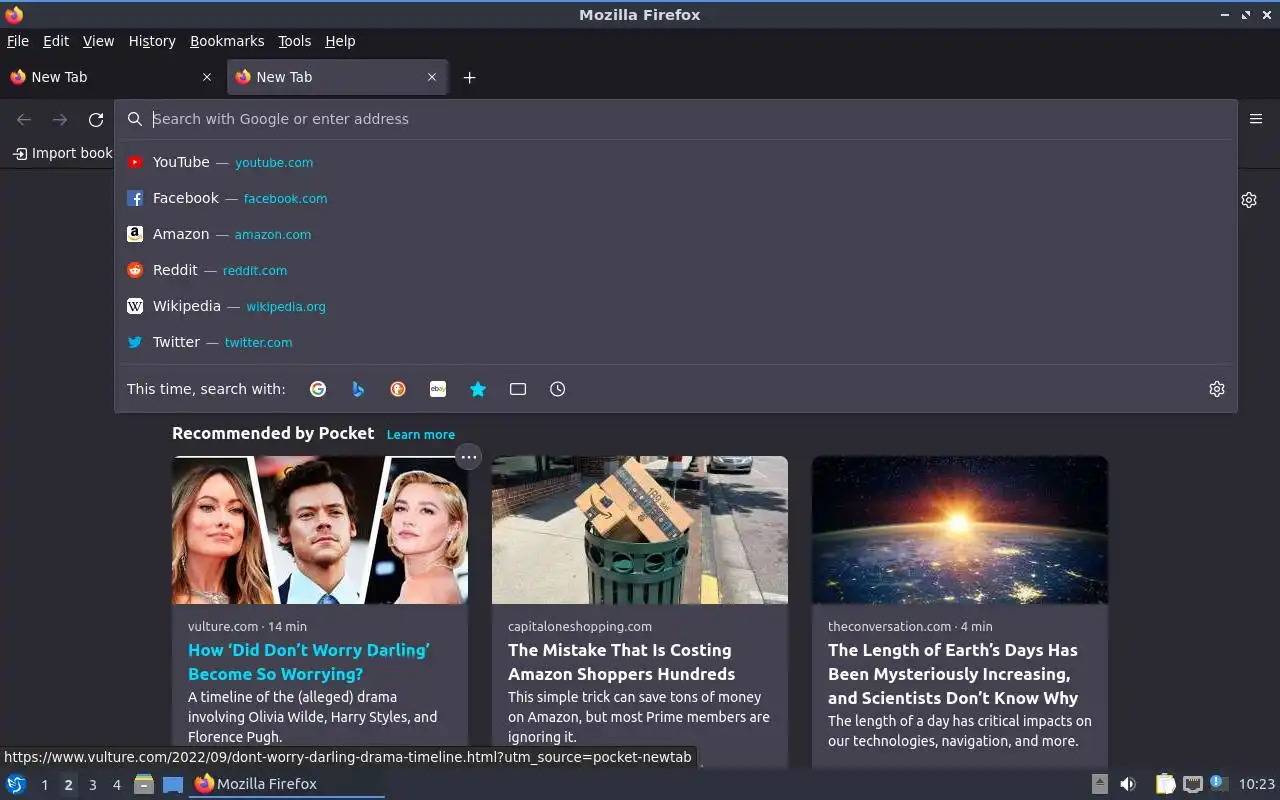Open wikipedia.org suggestion link
The width and height of the screenshot is (1280, 800).
(x=286, y=306)
